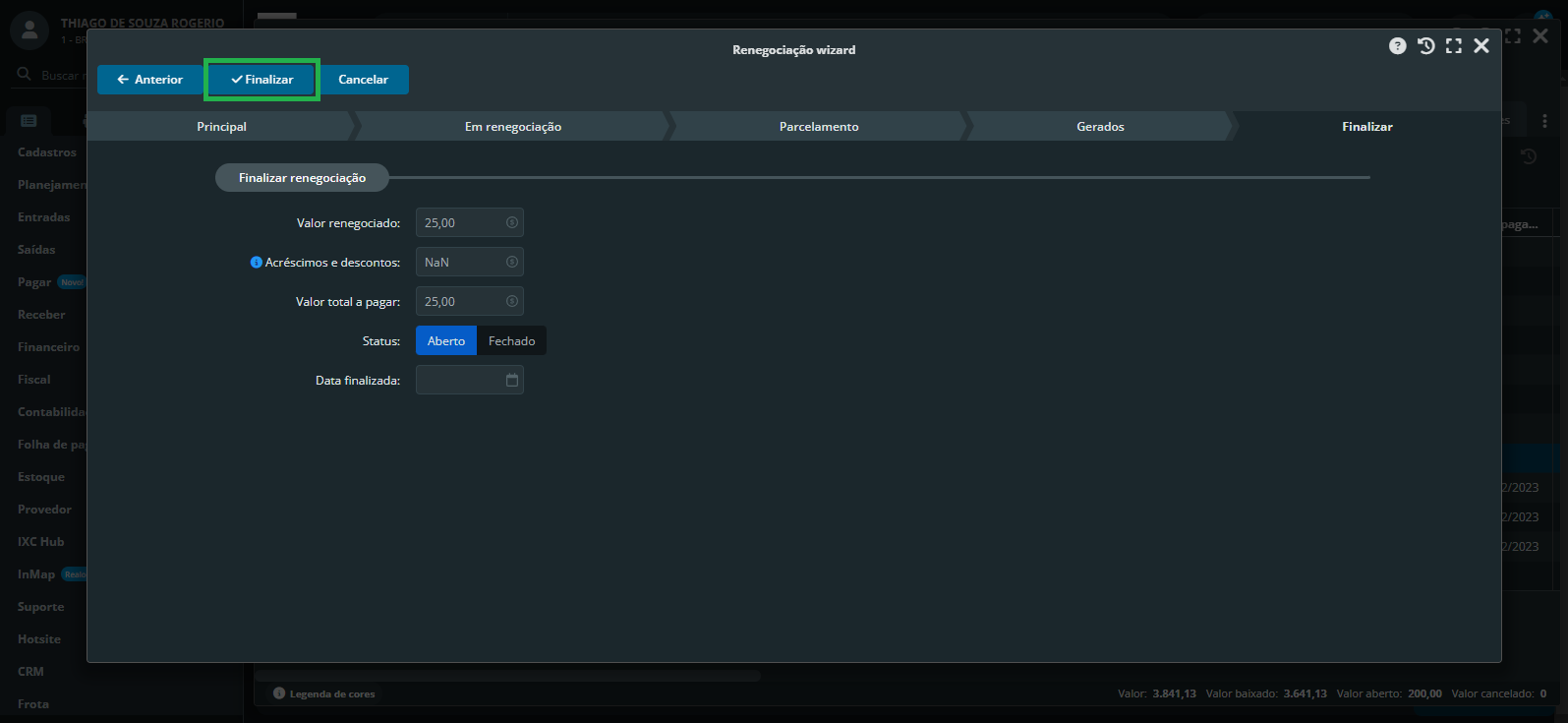Open the history clock icon in wizard header
Image resolution: width=1568 pixels, height=723 pixels.
1425,46
